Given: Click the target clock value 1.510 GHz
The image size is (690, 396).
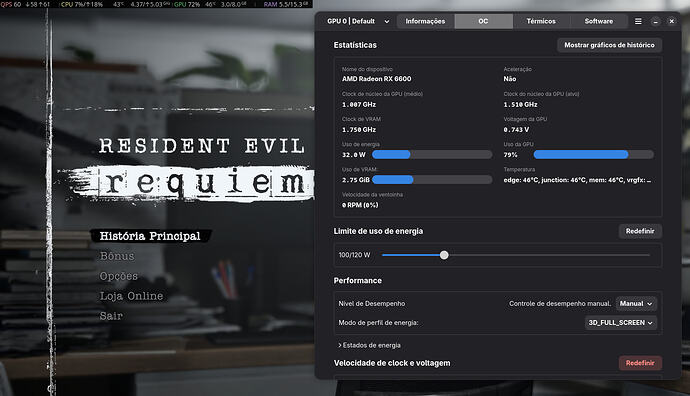Looking at the screenshot, I should pos(520,105).
